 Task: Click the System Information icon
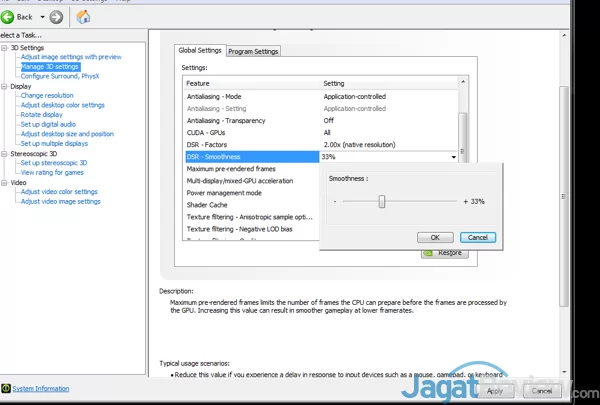pos(6,388)
